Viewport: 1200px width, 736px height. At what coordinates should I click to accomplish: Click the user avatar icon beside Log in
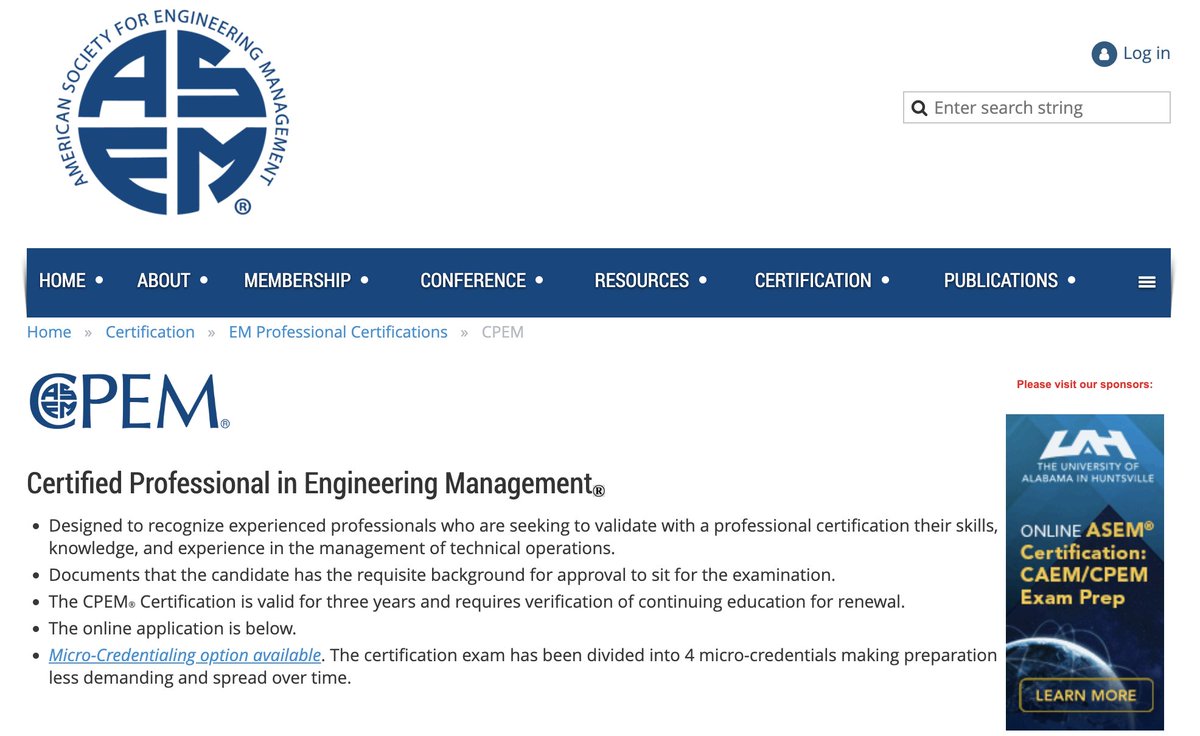(1103, 54)
